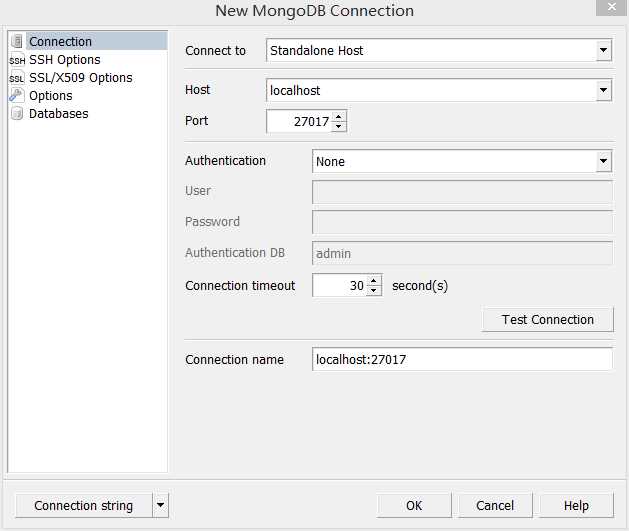Select the Connection page label
The image size is (629, 531).
[61, 41]
